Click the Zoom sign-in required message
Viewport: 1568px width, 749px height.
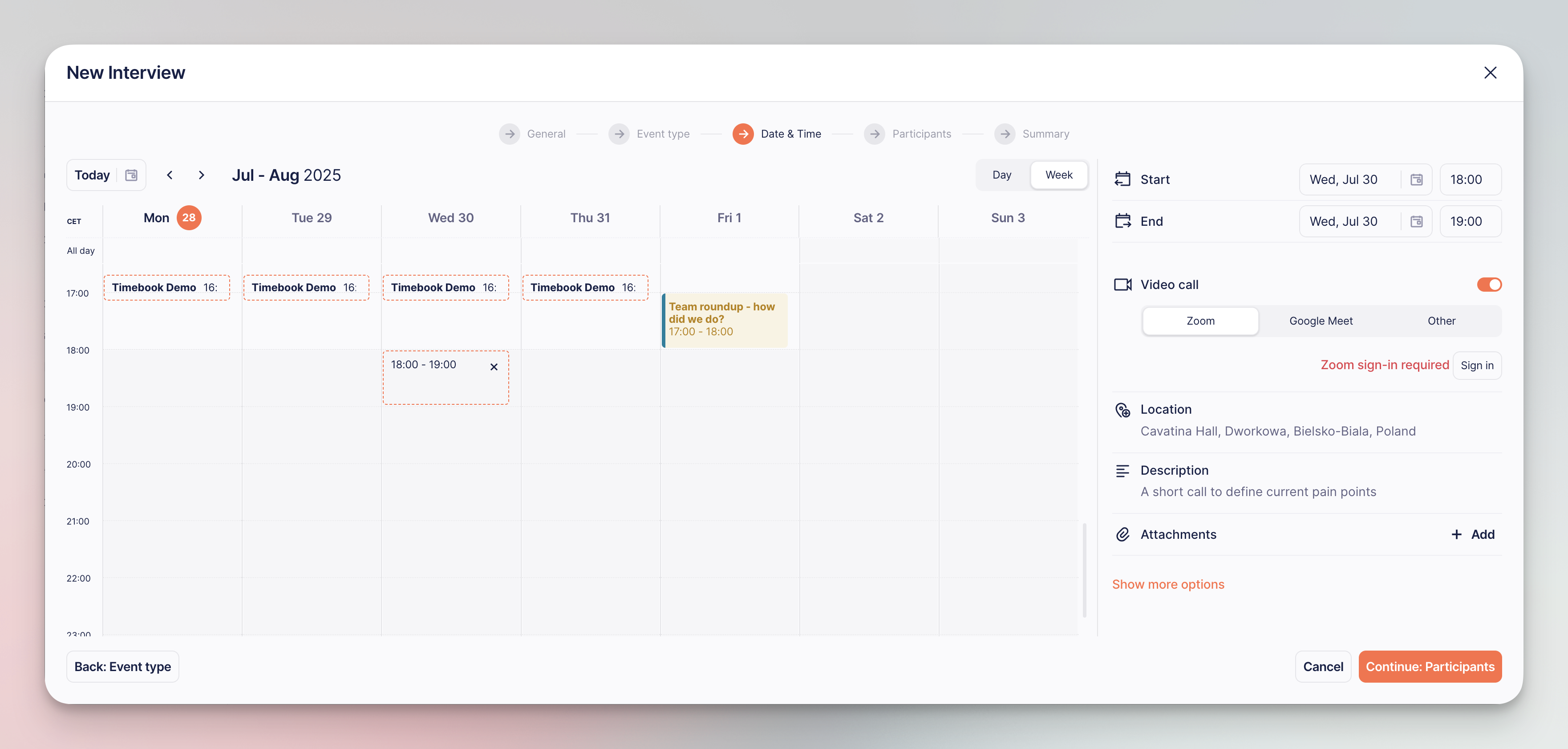click(1384, 365)
